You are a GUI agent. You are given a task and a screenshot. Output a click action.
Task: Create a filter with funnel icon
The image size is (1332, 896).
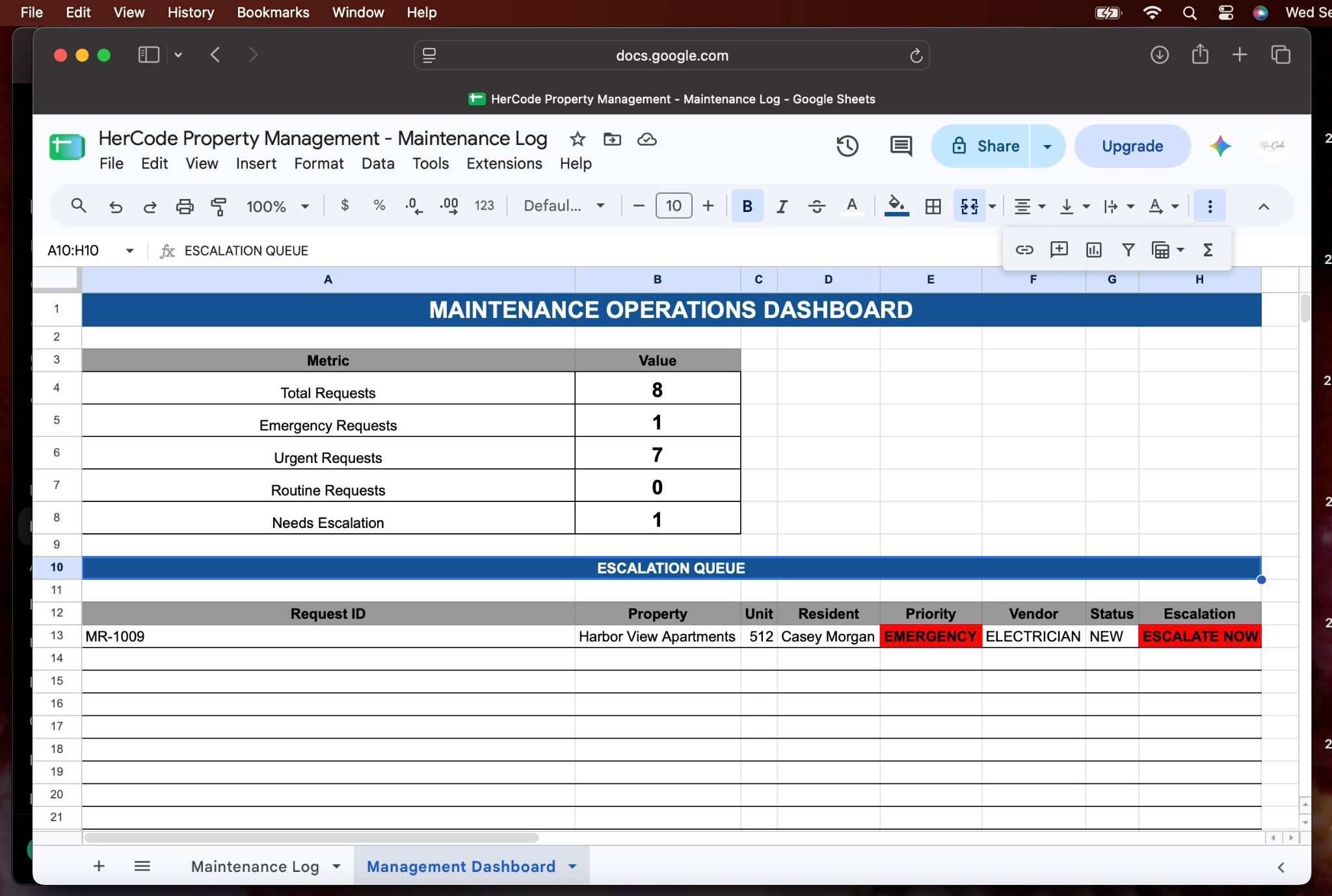pyautogui.click(x=1128, y=250)
